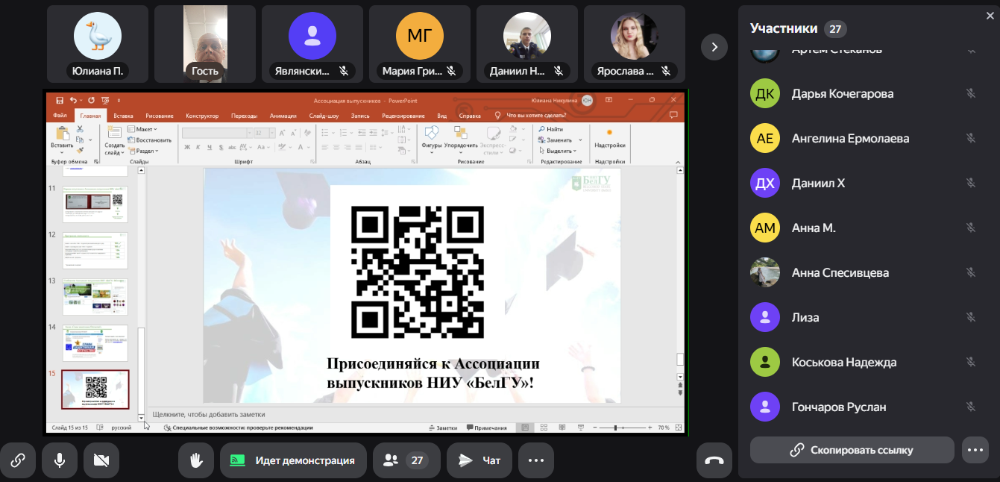Click the Вставить paste icon
This screenshot has height=482, width=1000.
(62, 133)
